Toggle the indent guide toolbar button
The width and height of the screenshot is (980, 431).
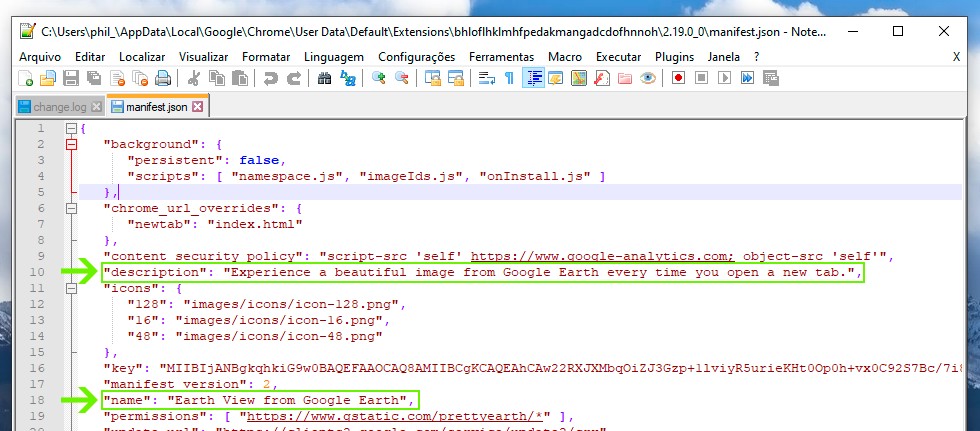point(533,78)
